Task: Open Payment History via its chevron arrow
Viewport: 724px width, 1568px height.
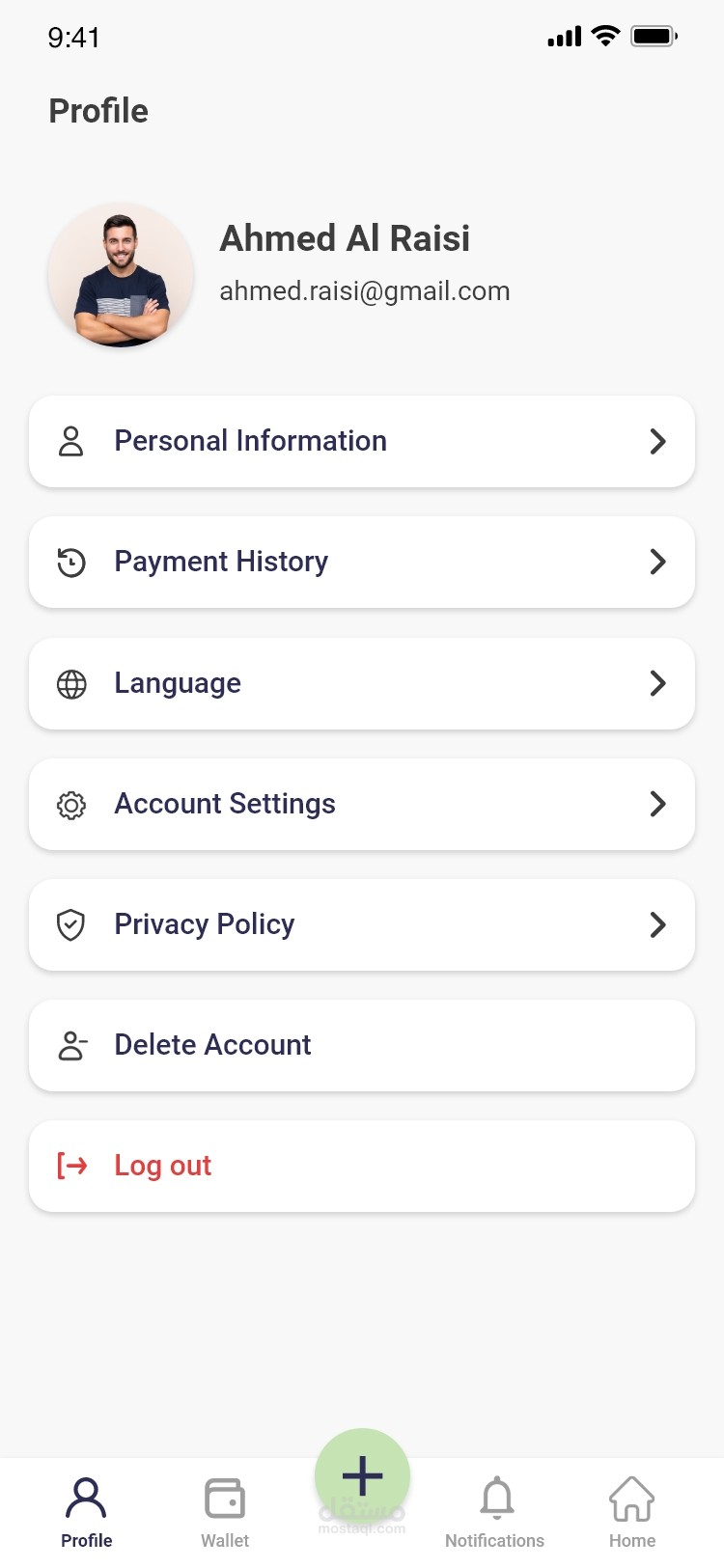Action: (658, 562)
